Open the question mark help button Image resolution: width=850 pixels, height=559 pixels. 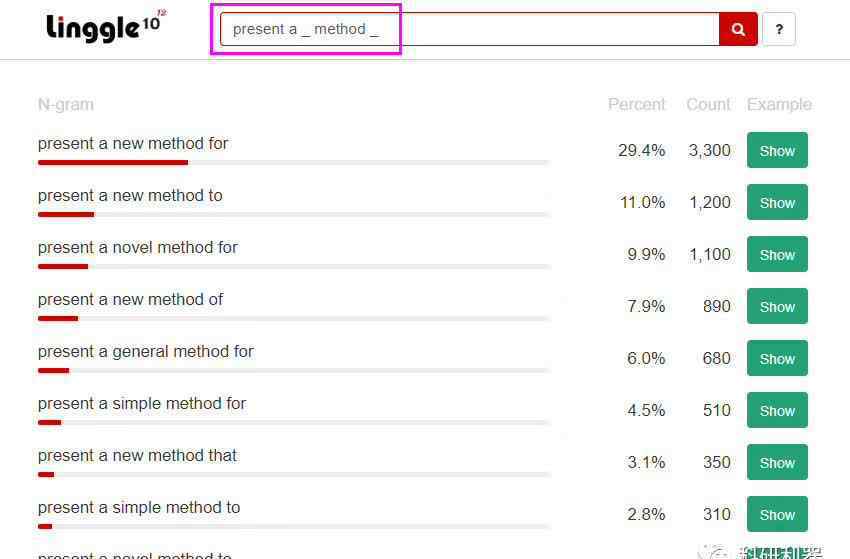click(779, 29)
